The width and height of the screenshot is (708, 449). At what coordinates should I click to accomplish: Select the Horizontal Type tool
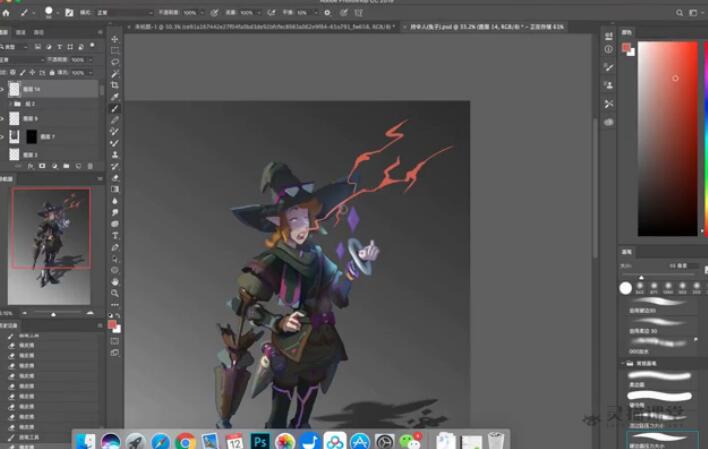point(115,236)
